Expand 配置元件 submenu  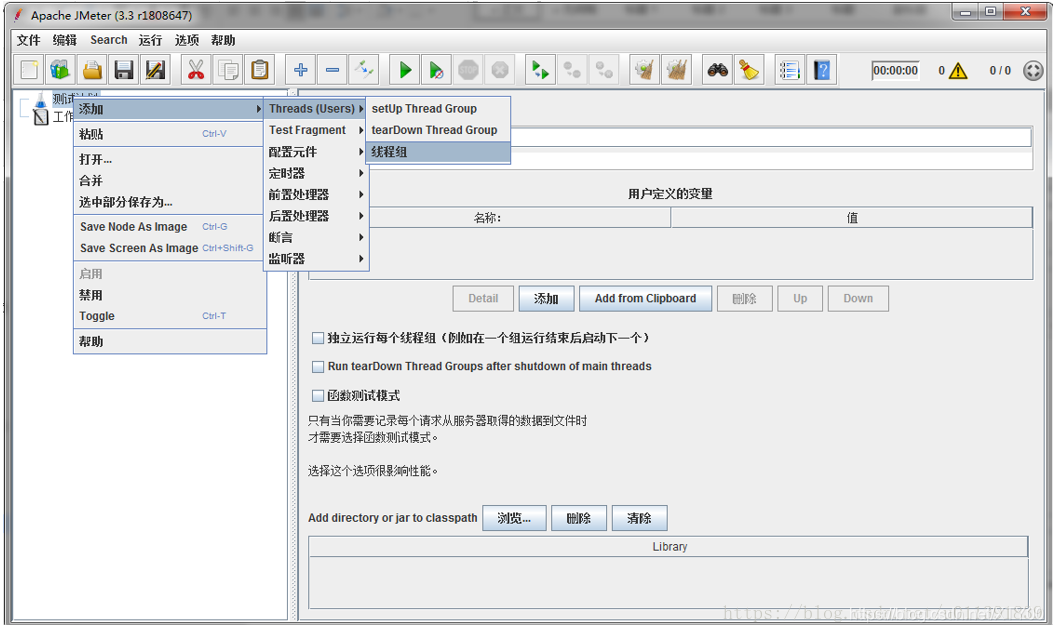pos(316,152)
